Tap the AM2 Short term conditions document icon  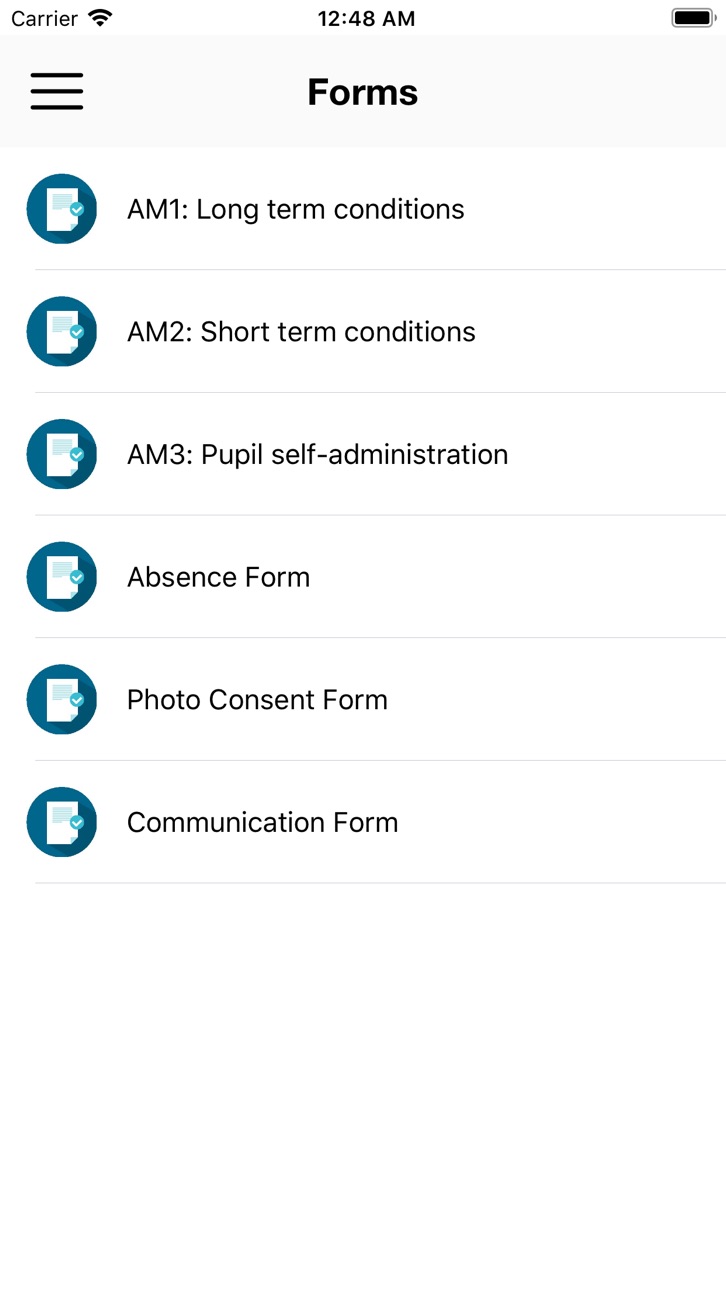(x=62, y=331)
